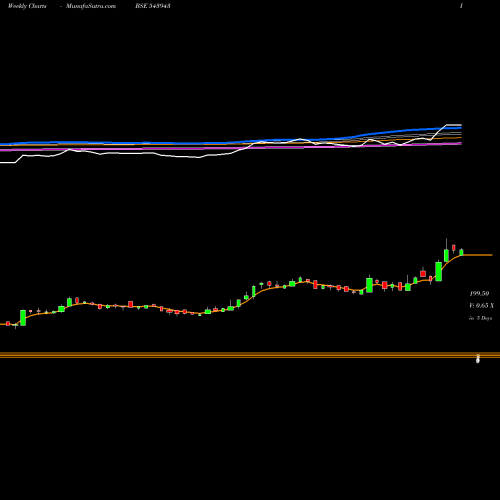Click the "in 5 Days" label
This screenshot has width=500, height=500.
[x=480, y=318]
